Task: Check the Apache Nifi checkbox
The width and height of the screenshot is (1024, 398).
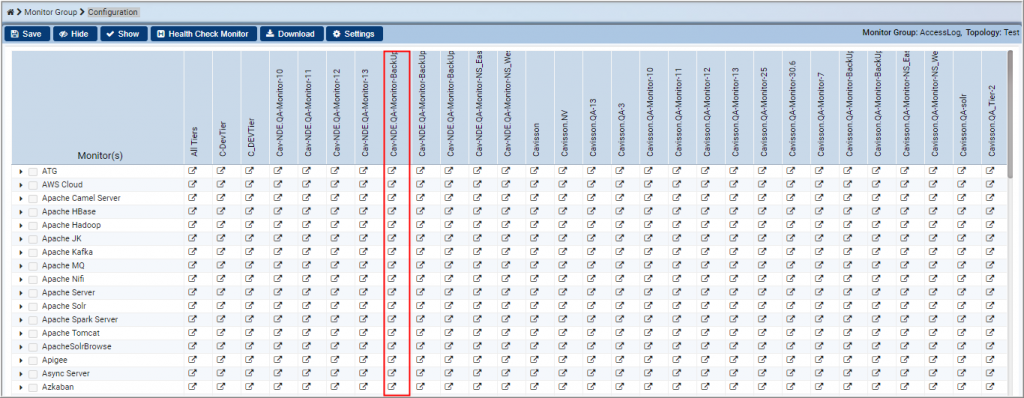Action: pos(33,279)
